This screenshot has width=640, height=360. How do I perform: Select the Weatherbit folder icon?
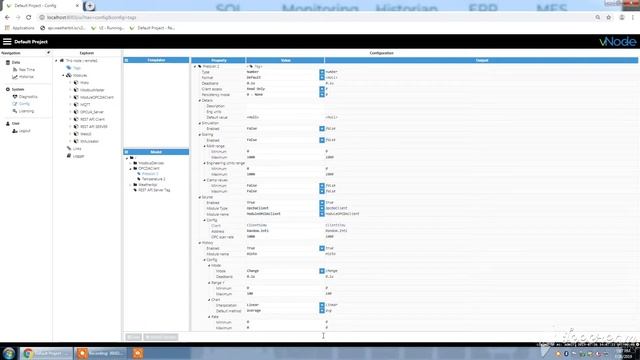point(135,184)
